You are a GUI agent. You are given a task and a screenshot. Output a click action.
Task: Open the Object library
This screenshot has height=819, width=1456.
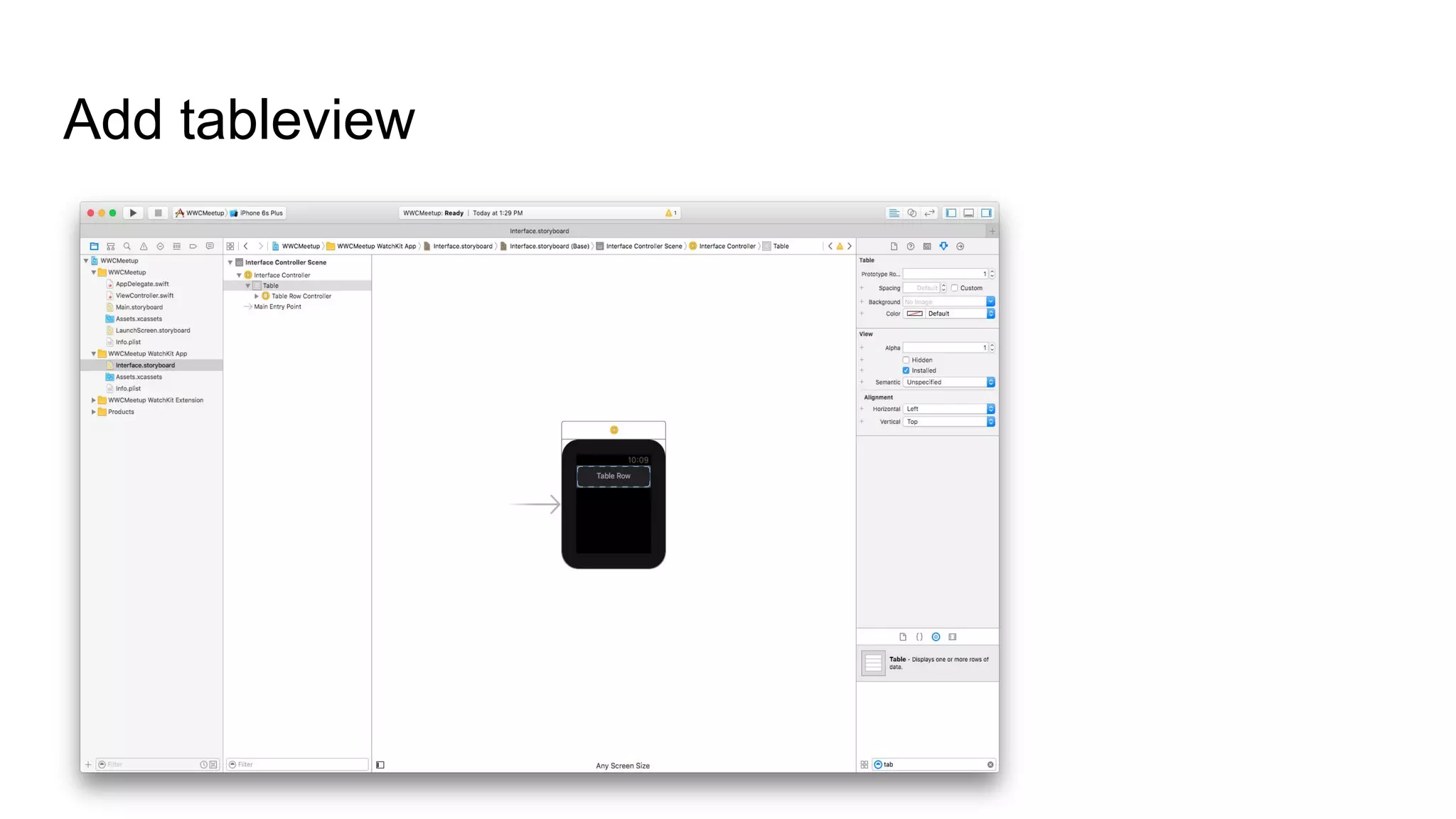[936, 637]
